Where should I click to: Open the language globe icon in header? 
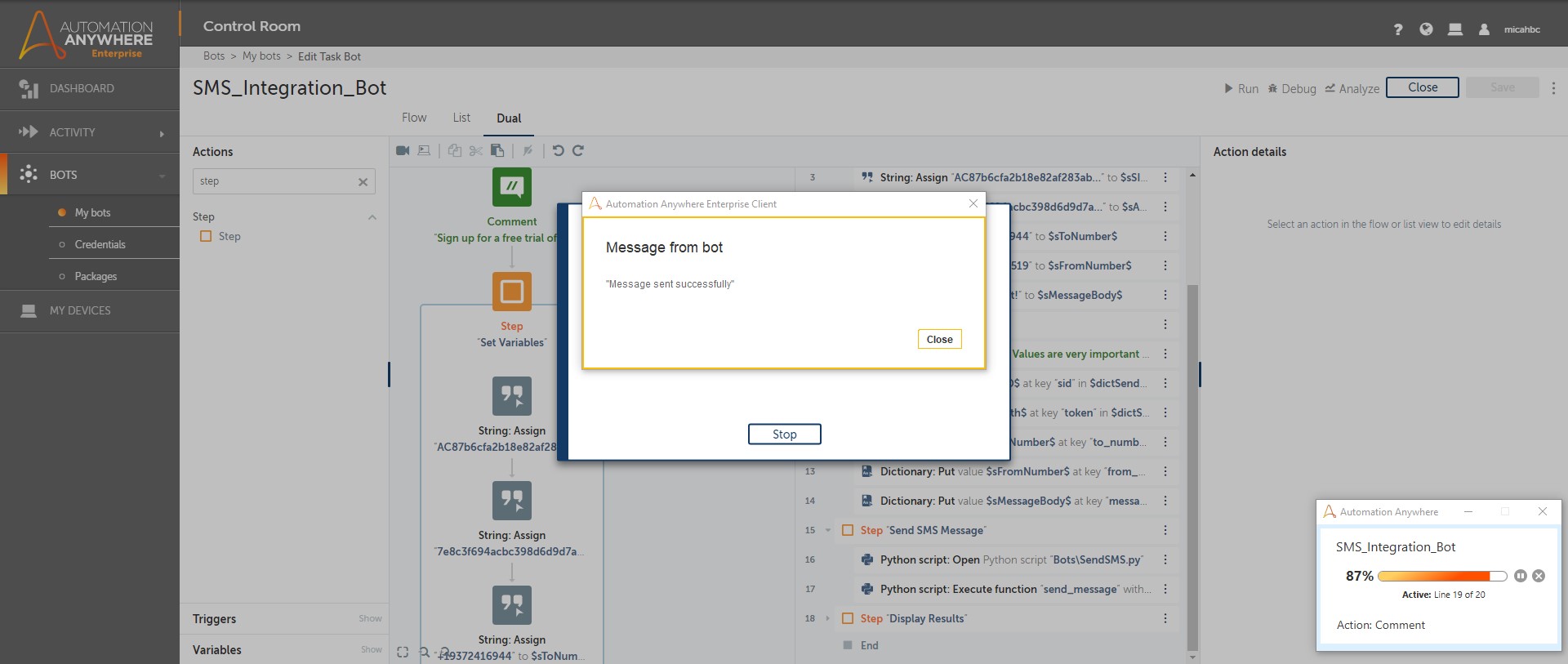(1426, 29)
